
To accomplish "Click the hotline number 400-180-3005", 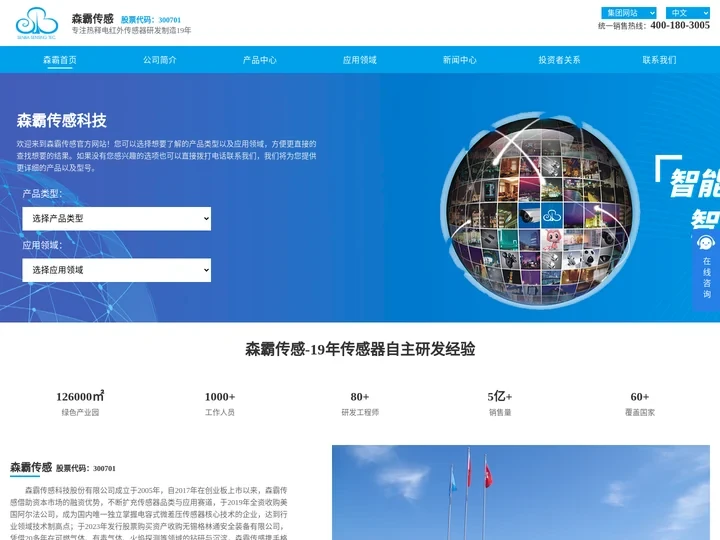I will click(680, 25).
